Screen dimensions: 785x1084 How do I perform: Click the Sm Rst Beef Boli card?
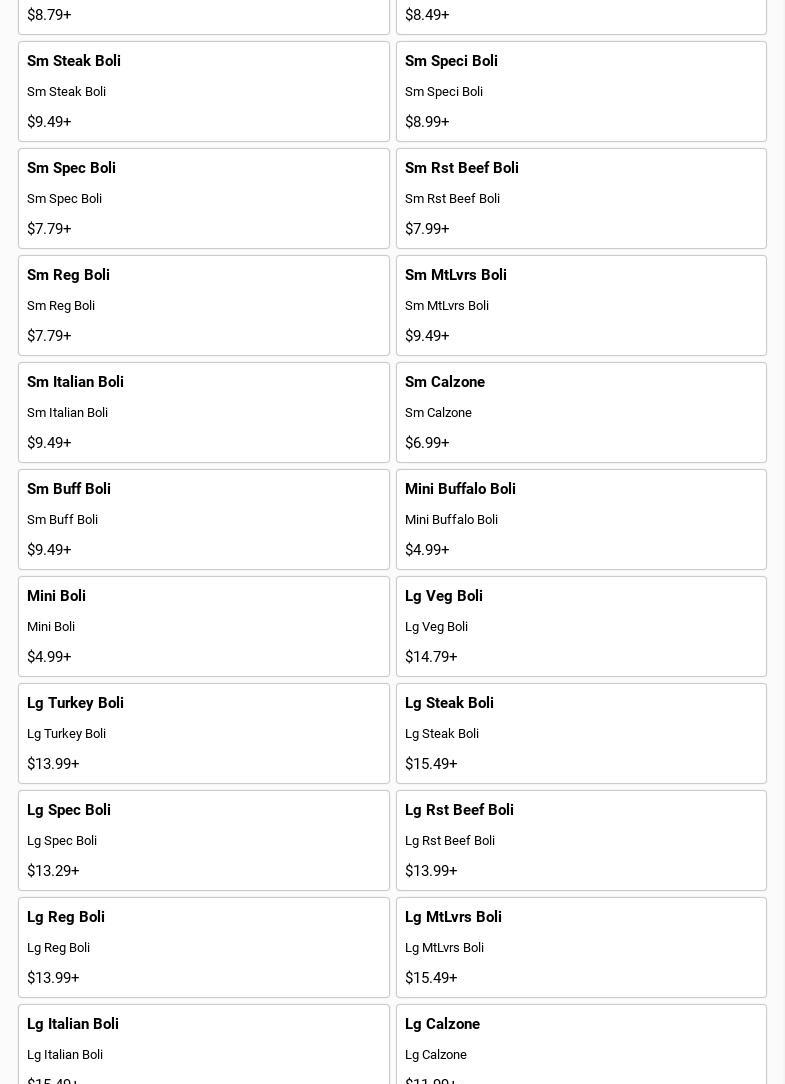[581, 198]
